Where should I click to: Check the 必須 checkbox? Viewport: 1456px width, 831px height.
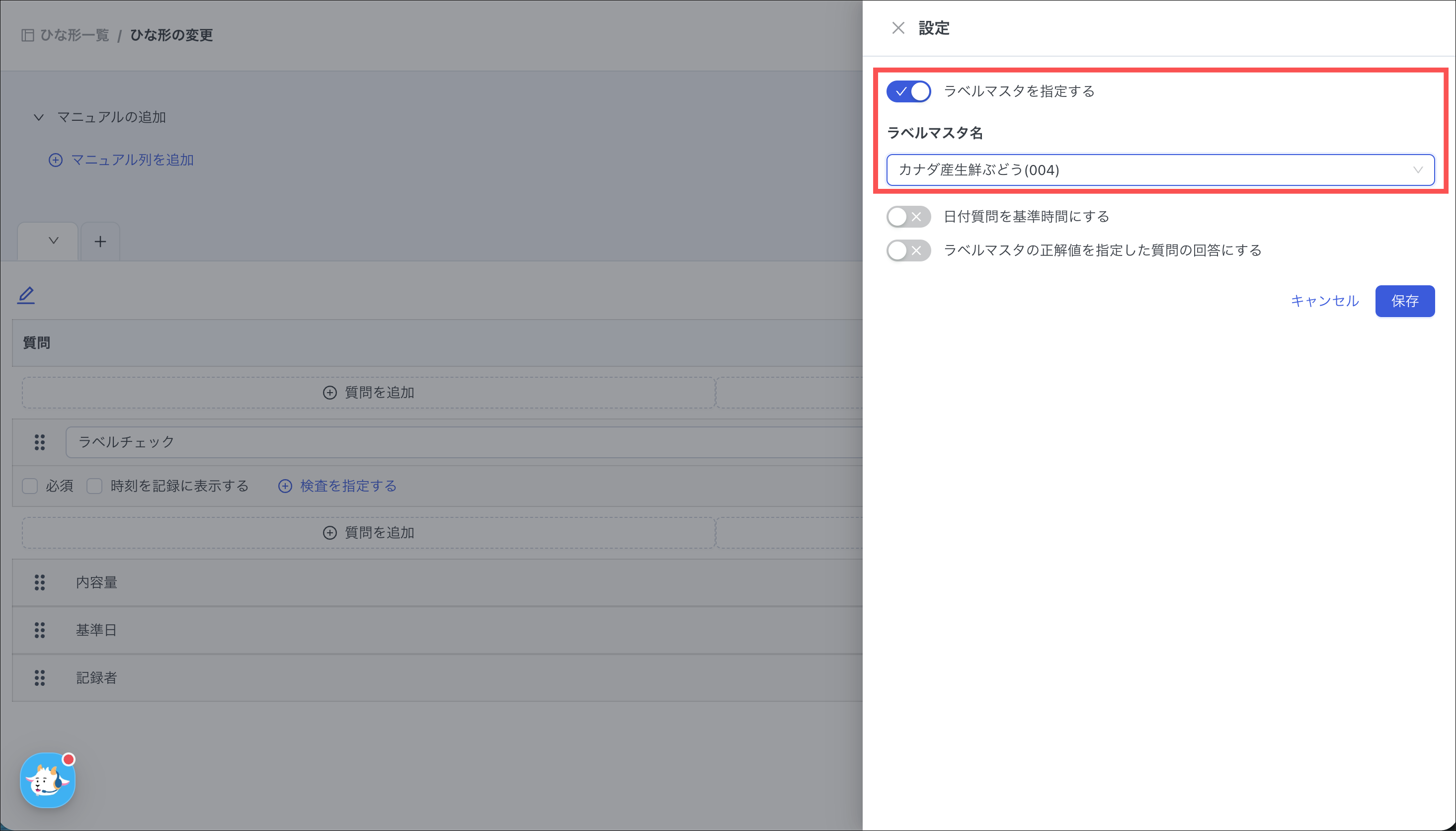[30, 486]
